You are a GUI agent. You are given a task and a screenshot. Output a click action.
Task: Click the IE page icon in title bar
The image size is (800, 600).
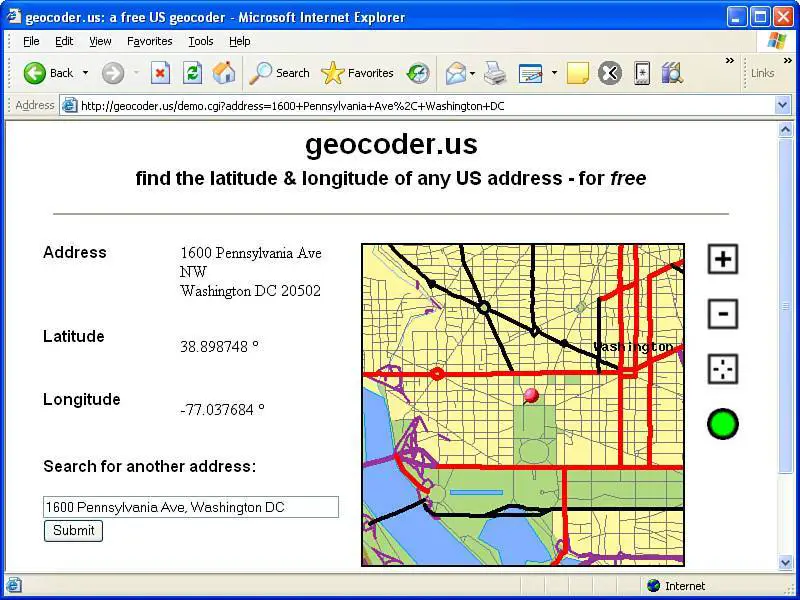pos(14,17)
